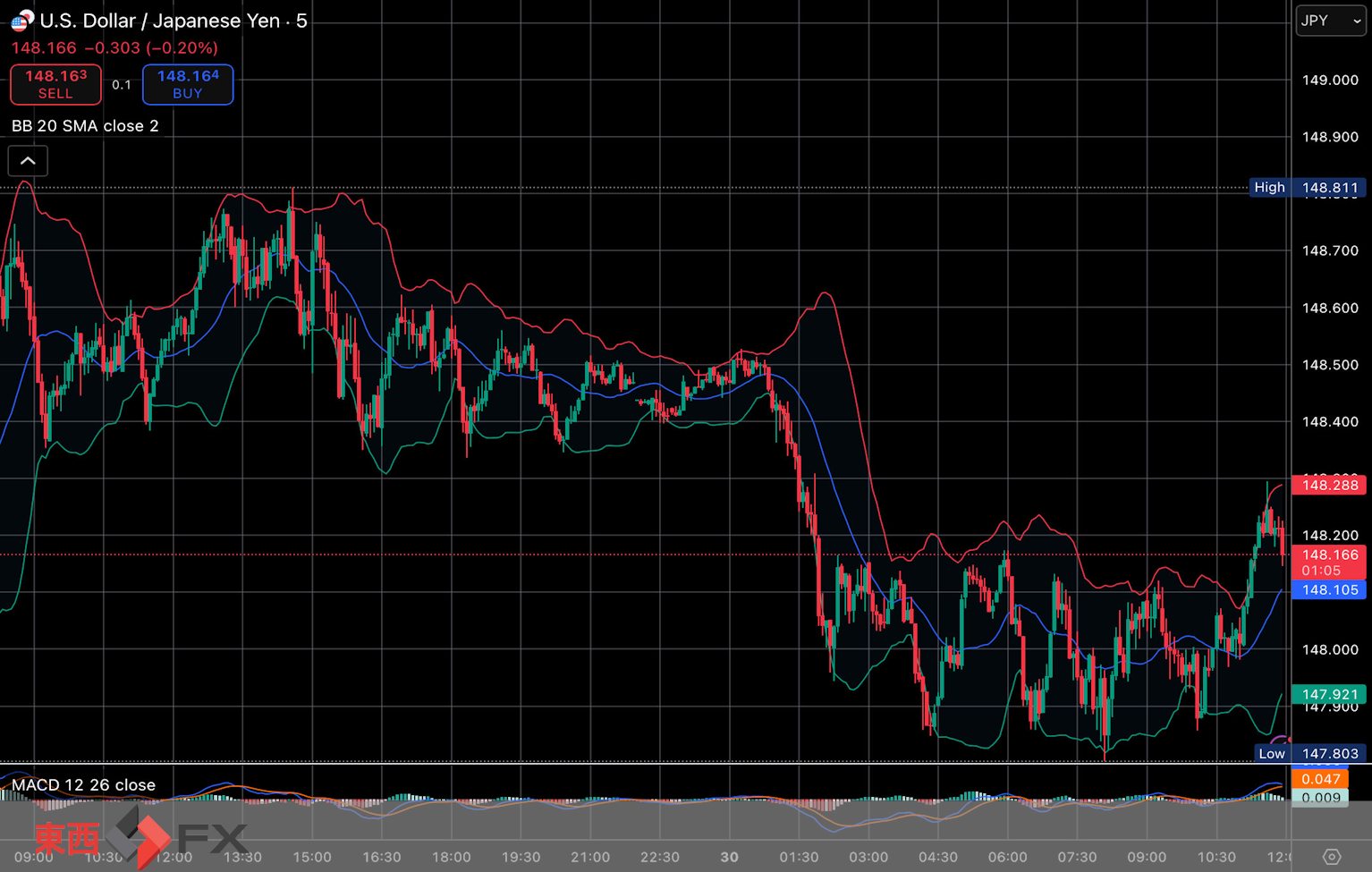1372x872 pixels.
Task: Click the green 147.921 lower band label
Action: click(x=1329, y=695)
